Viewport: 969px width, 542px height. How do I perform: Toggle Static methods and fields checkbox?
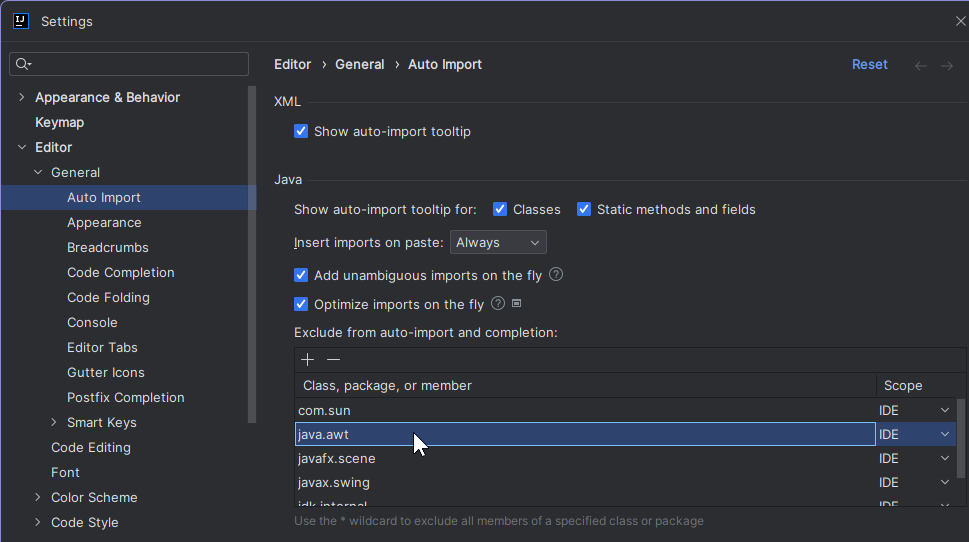pos(584,209)
